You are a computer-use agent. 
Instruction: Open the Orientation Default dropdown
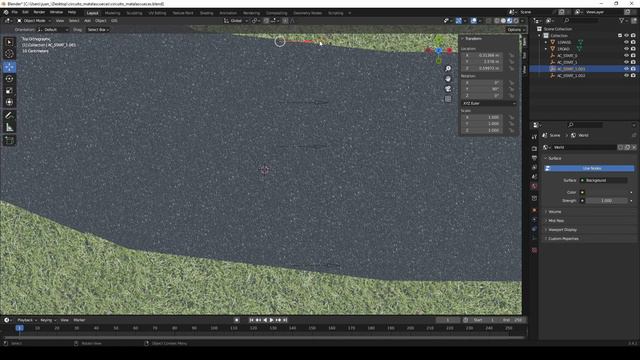(x=53, y=30)
